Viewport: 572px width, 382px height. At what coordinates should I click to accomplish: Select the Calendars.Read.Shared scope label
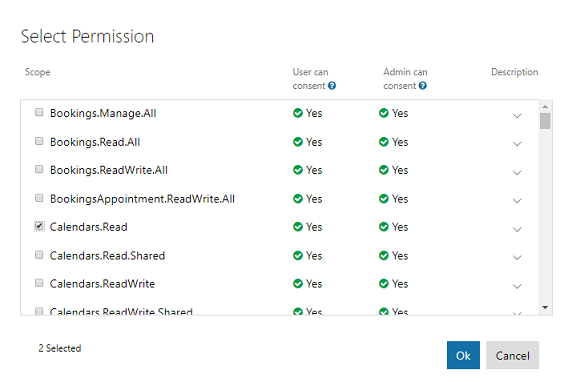tap(107, 256)
